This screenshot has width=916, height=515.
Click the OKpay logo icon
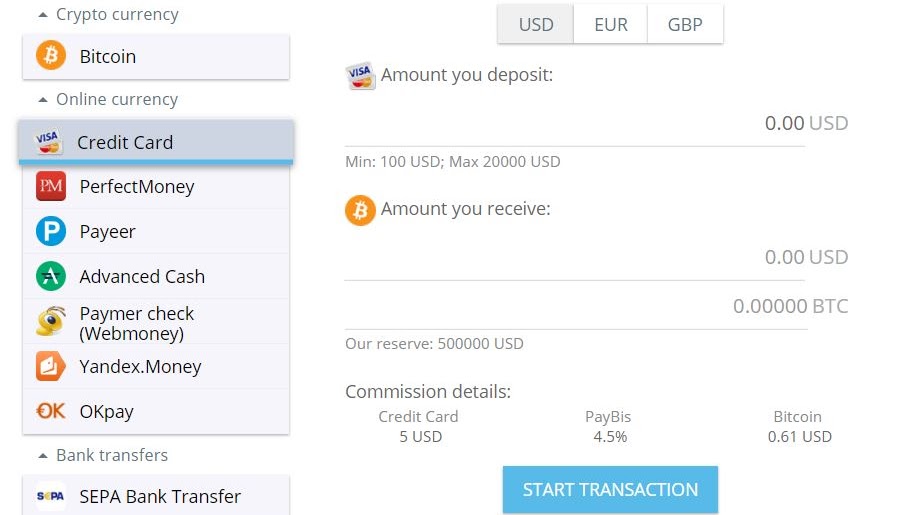(x=50, y=411)
